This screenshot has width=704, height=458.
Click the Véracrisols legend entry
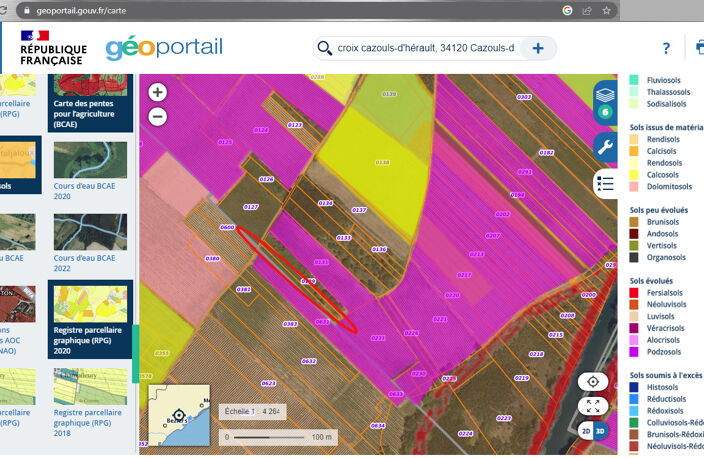(665, 328)
